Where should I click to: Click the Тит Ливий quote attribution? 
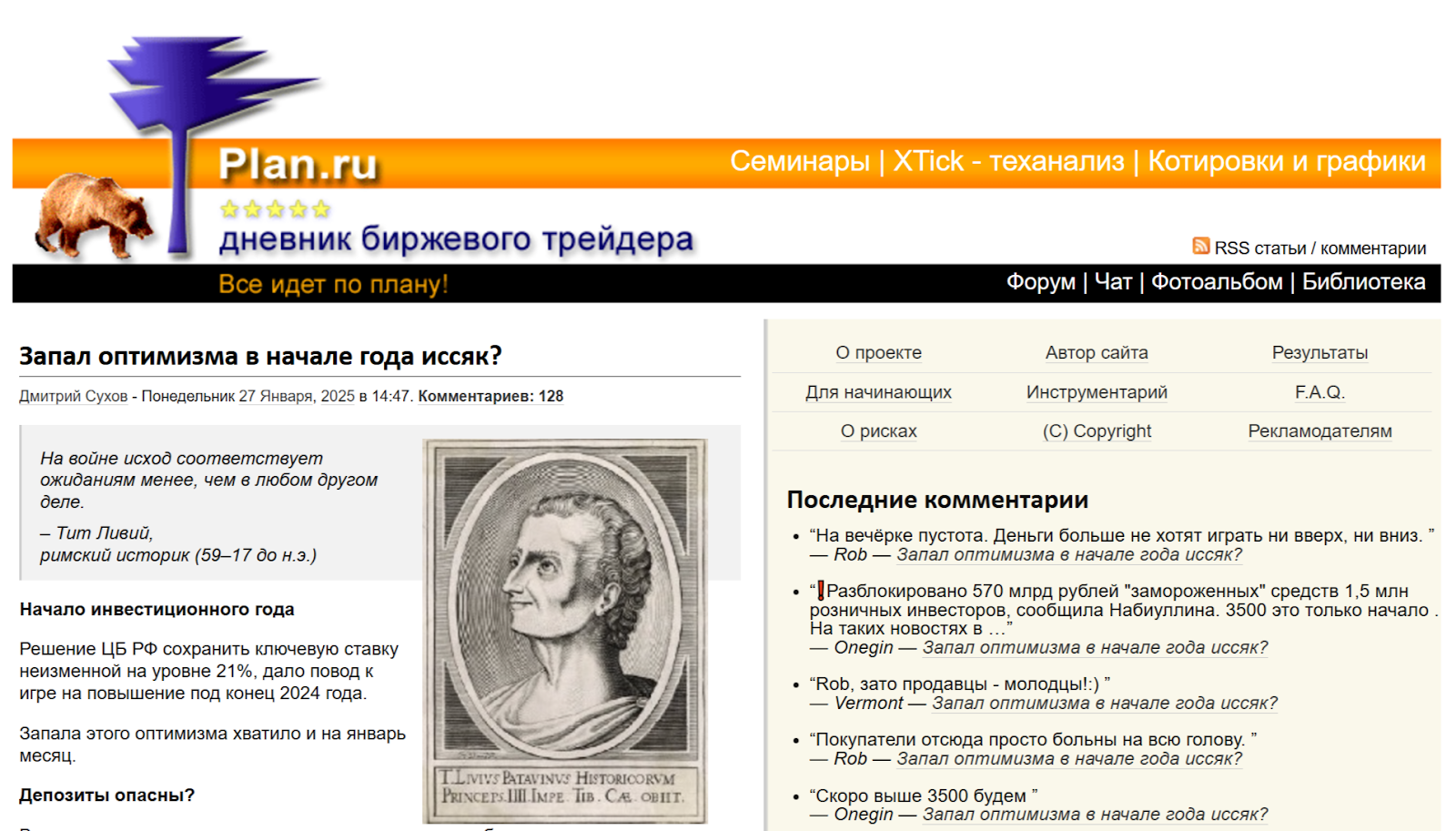pos(178,544)
